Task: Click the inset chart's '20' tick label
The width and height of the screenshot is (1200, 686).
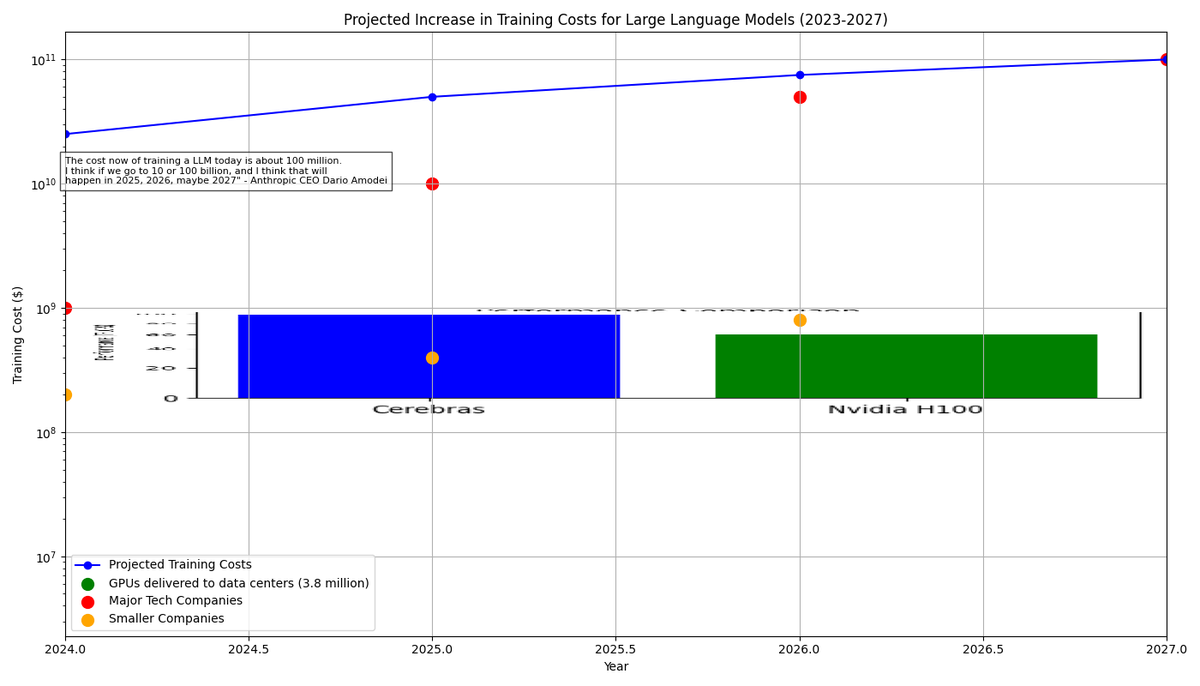Action: [162, 369]
